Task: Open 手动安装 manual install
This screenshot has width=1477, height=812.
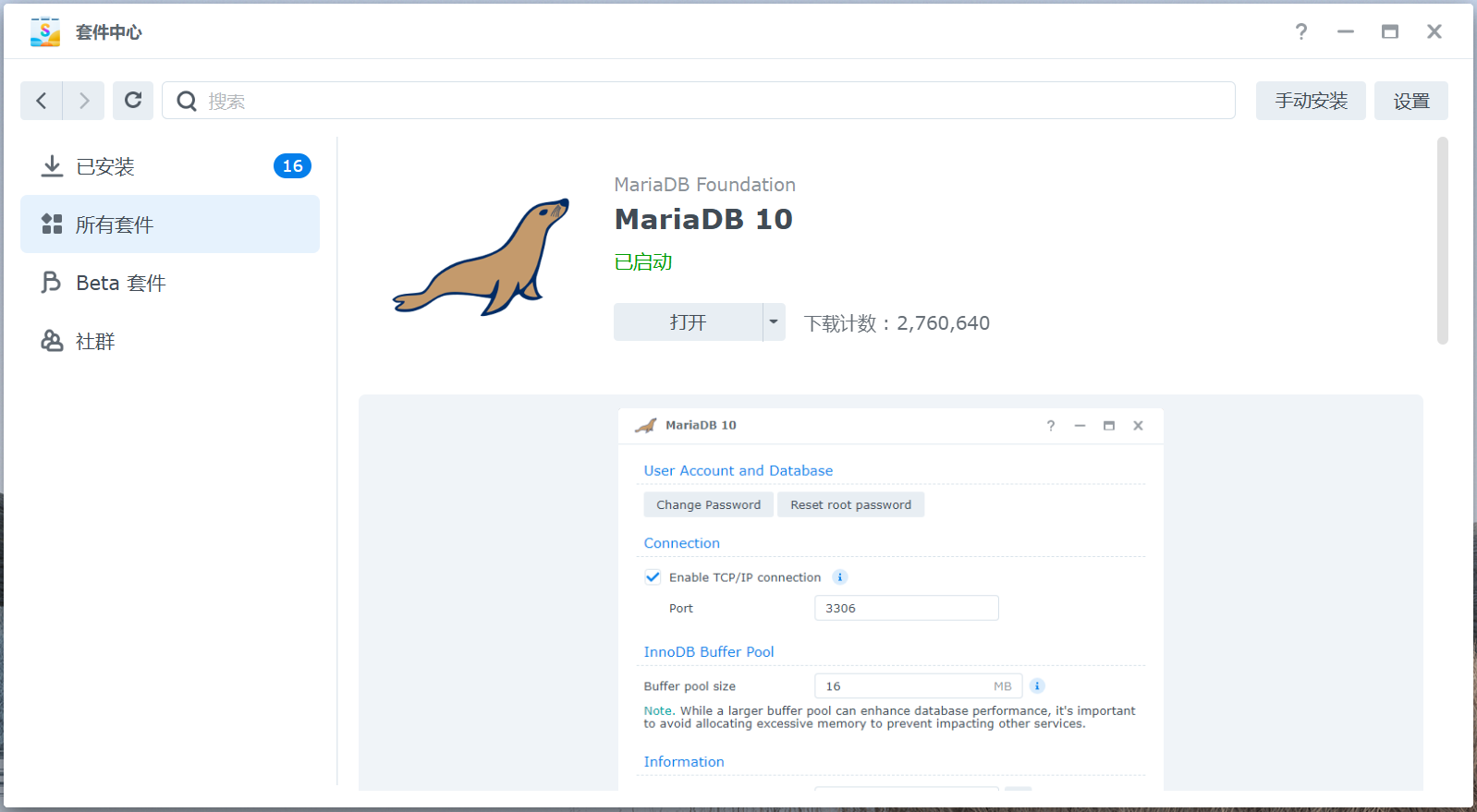Action: click(1311, 101)
